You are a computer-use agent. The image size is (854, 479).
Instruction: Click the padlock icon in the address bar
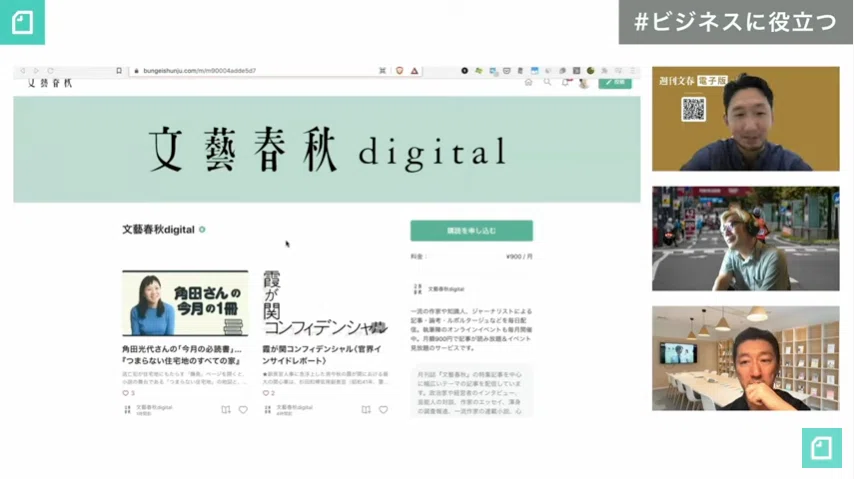coord(137,71)
